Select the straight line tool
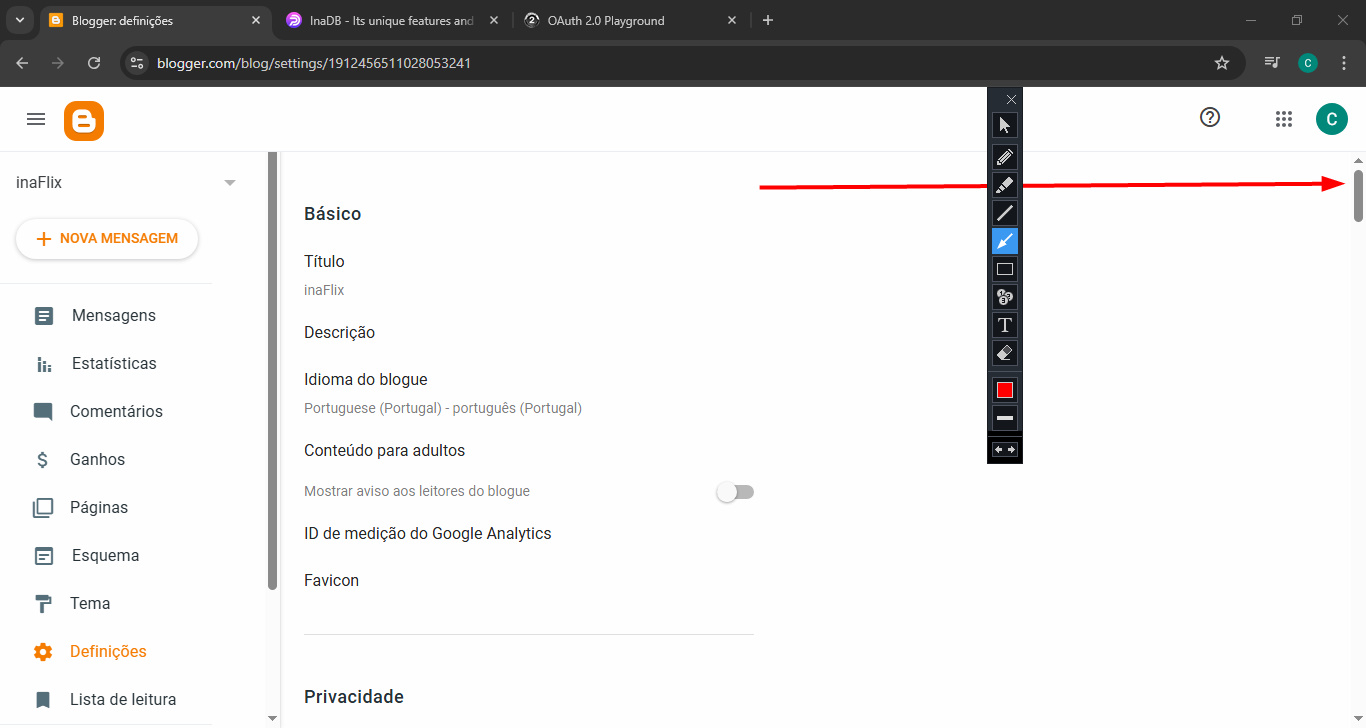The image size is (1366, 728). pyautogui.click(x=1004, y=212)
